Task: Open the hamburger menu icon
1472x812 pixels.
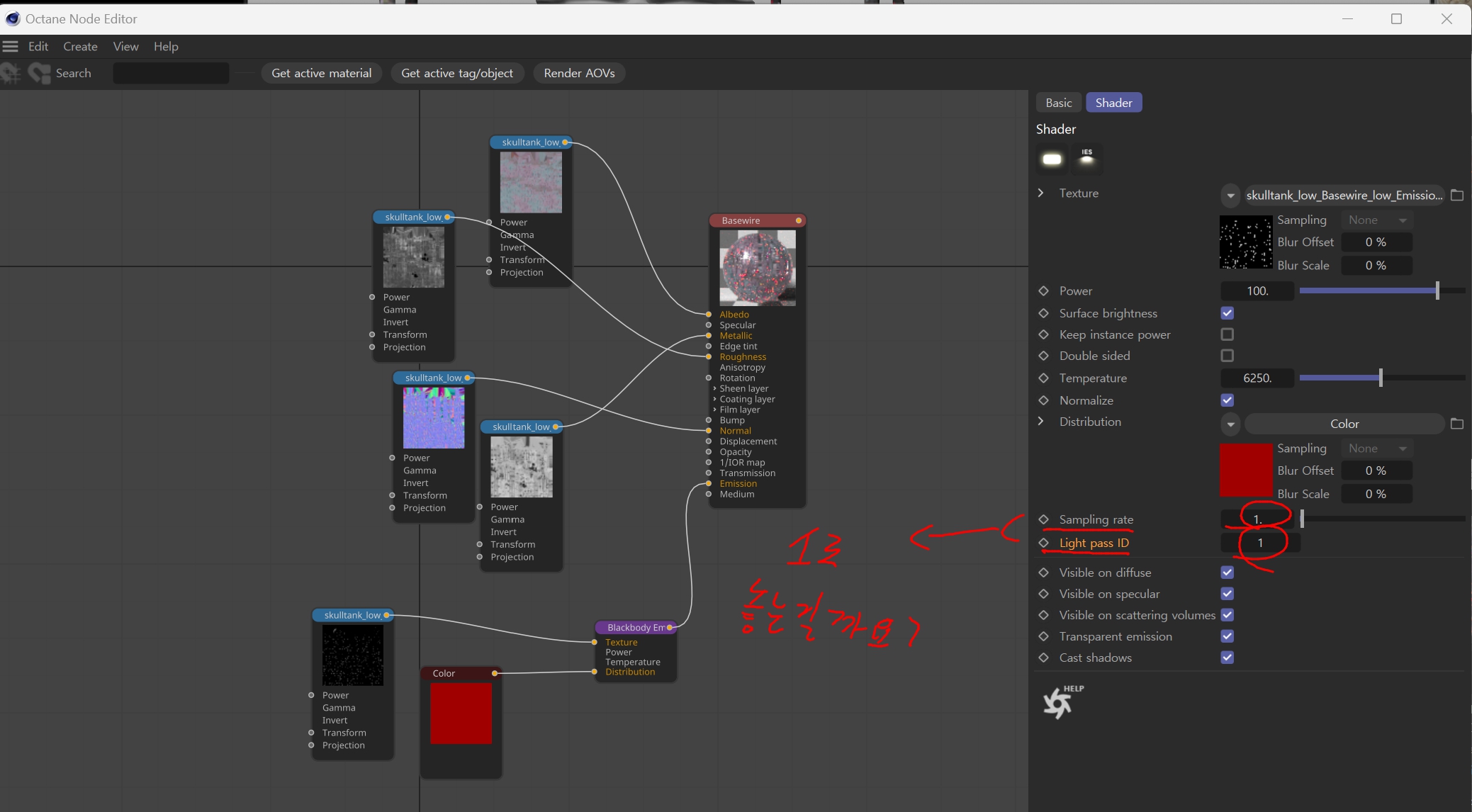Action: (x=10, y=47)
